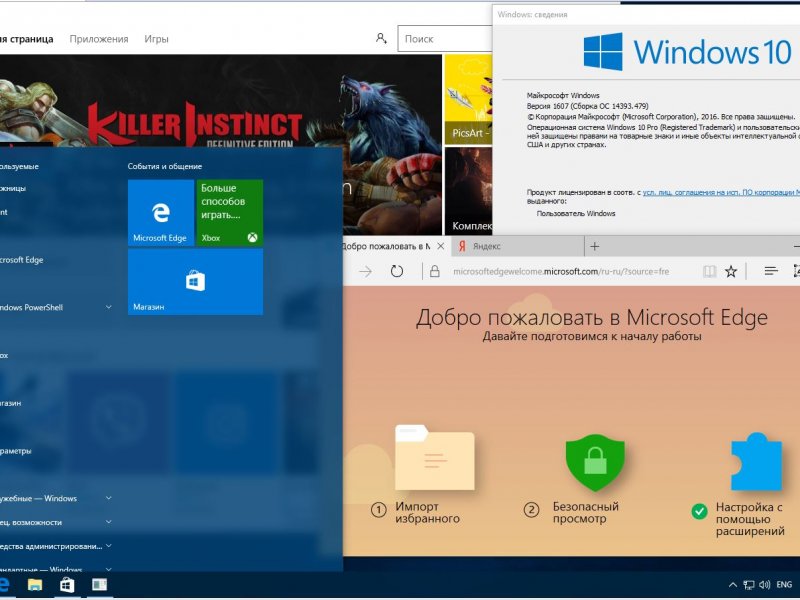The width and height of the screenshot is (800, 600).
Task: Launch the Магазин tile in Start menu
Action: point(195,282)
